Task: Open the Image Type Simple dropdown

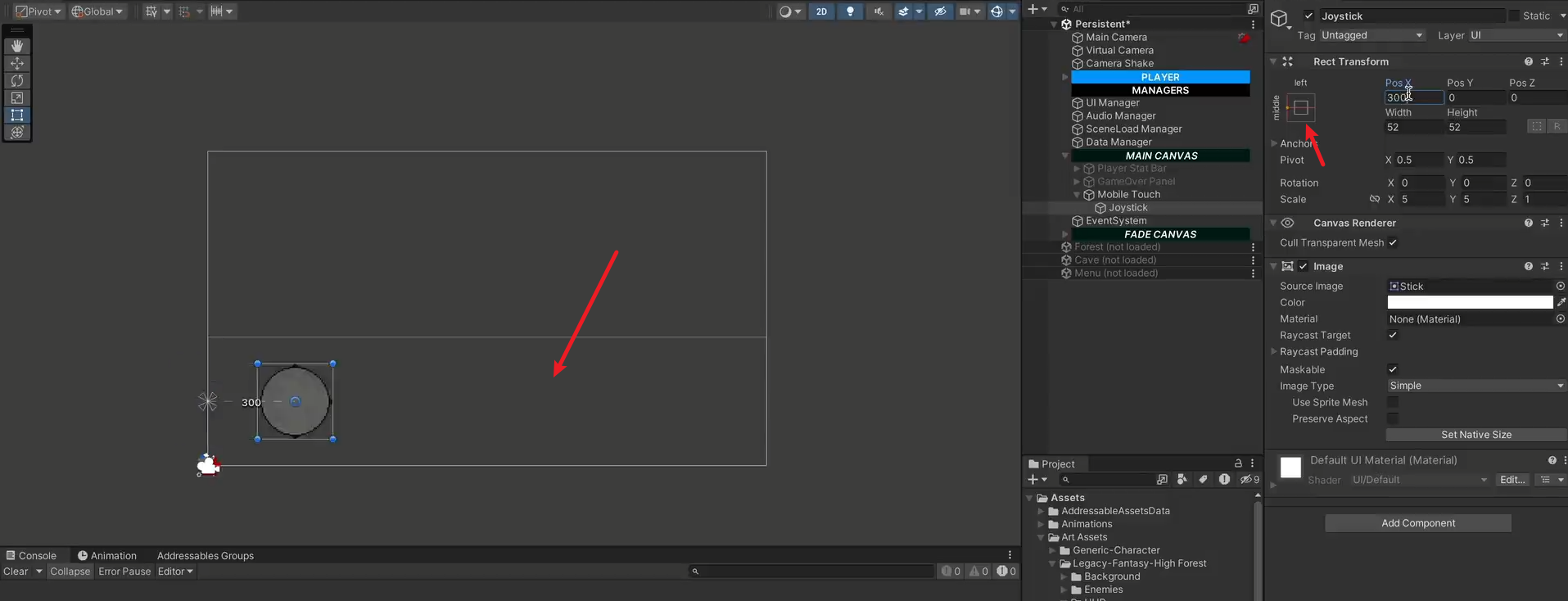Action: (1476, 386)
